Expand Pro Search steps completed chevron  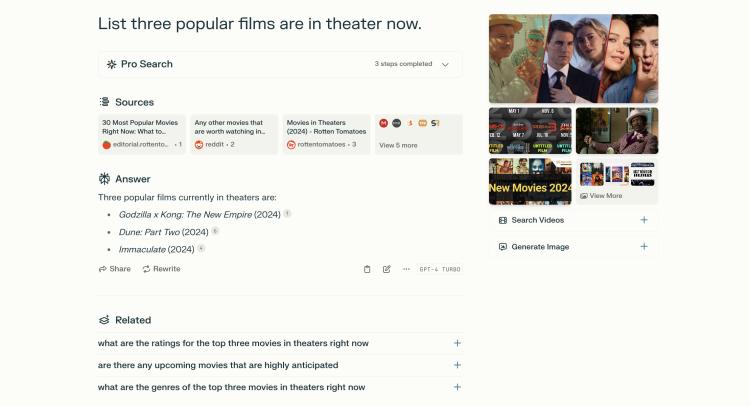point(445,65)
